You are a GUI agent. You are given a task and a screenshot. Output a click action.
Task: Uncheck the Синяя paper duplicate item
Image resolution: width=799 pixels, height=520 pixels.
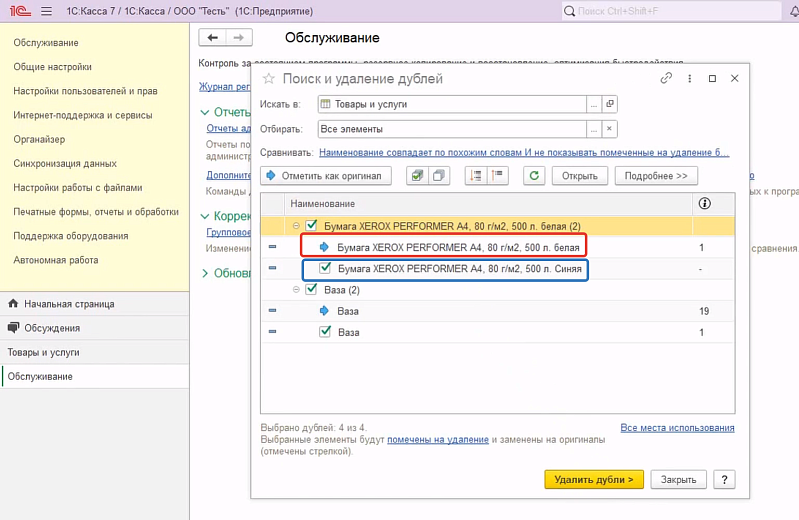(x=325, y=268)
